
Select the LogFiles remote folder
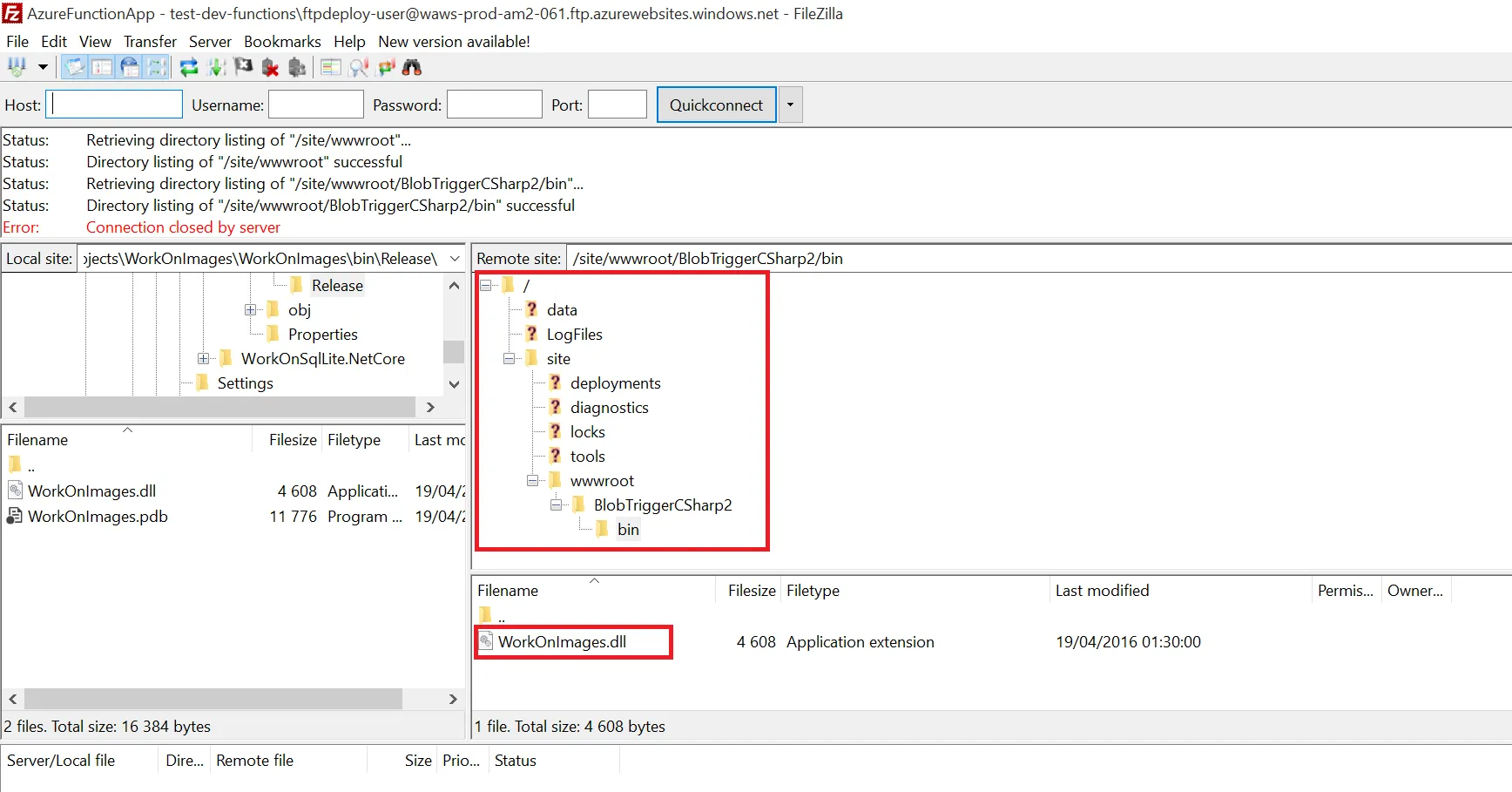pos(575,335)
